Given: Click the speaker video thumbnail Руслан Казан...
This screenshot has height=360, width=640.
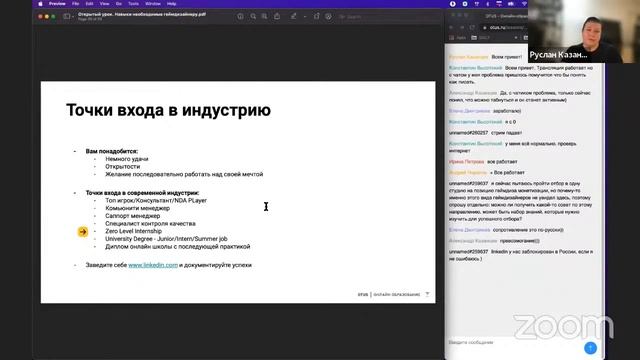Looking at the screenshot, I should pos(584,31).
